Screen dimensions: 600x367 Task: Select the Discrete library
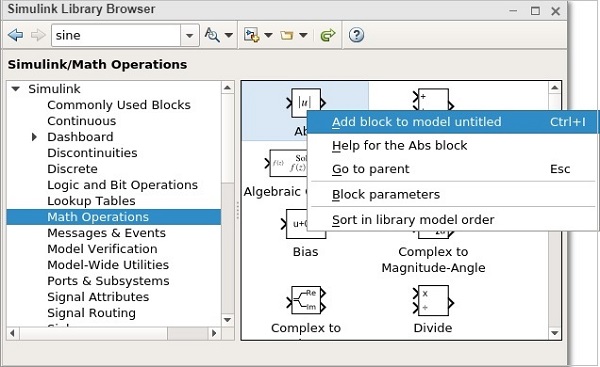72,169
